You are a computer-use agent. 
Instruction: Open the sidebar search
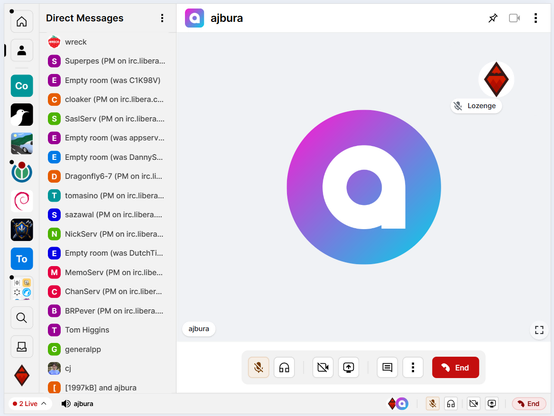[x=22, y=317]
